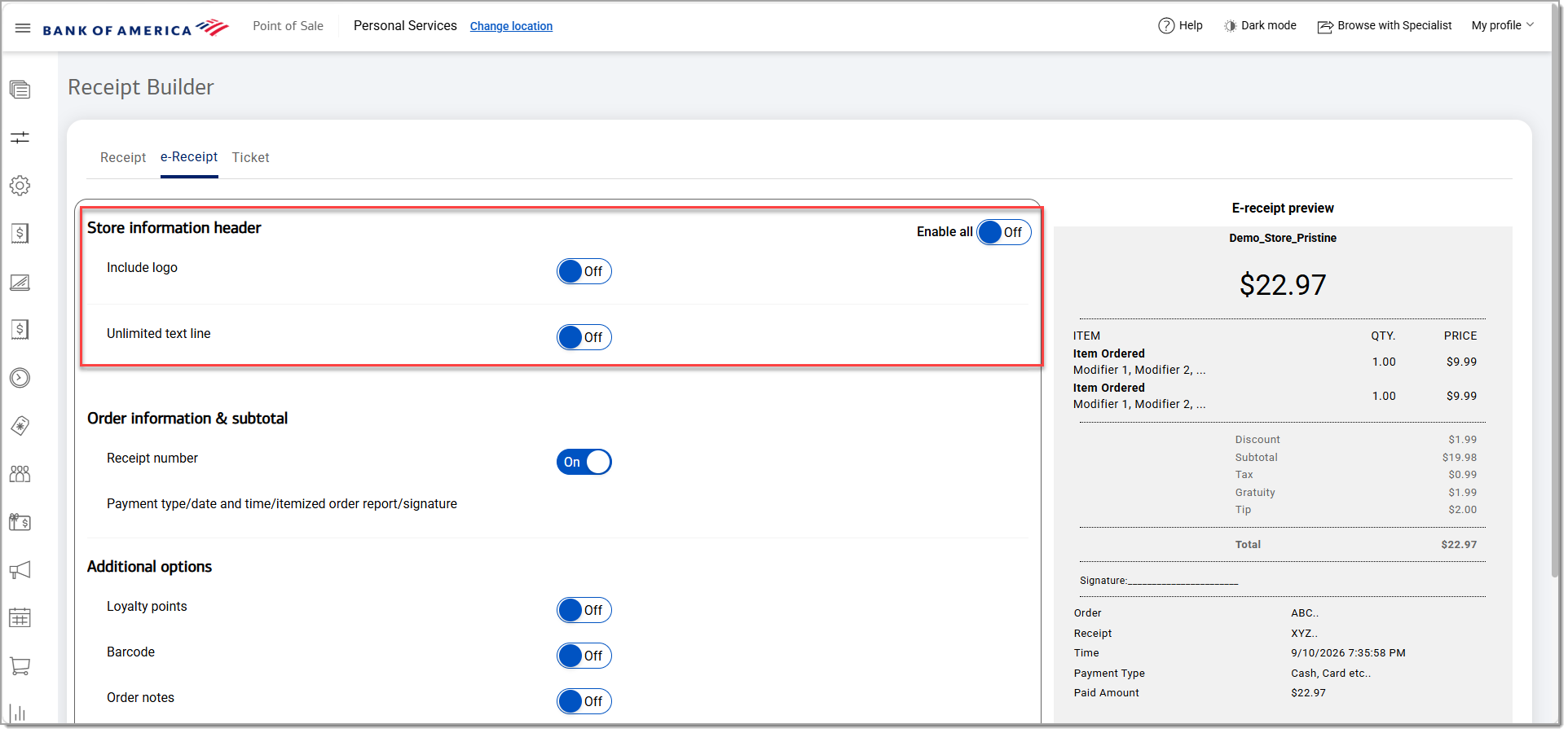Open the gear settings sidebar icon
Image resolution: width=1568 pixels, height=733 pixels.
(x=20, y=186)
